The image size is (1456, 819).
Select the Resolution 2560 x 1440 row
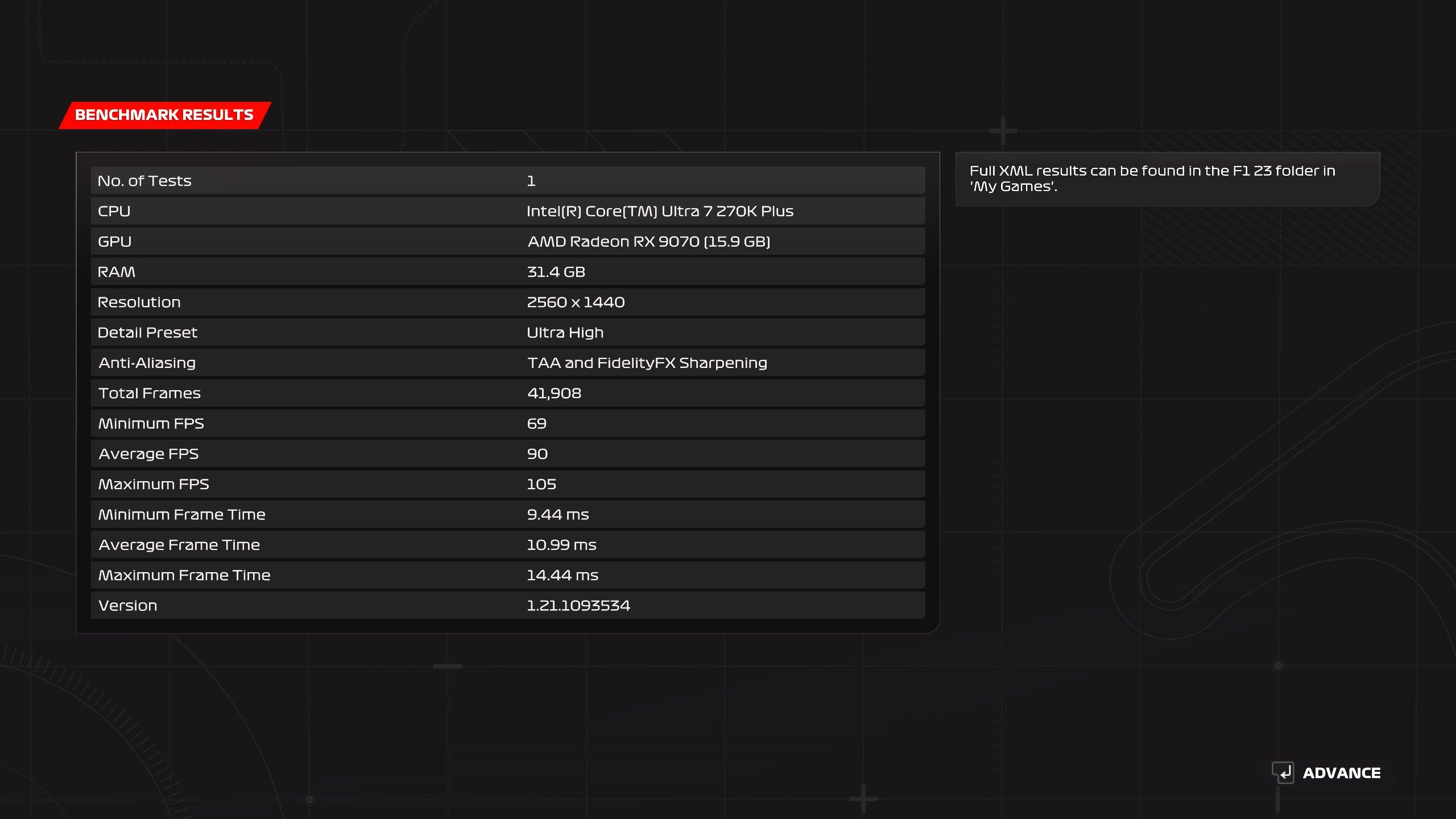pyautogui.click(x=507, y=302)
